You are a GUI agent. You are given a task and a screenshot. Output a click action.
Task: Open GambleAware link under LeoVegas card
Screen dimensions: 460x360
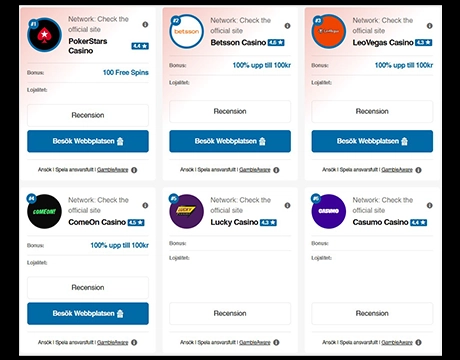click(x=397, y=170)
